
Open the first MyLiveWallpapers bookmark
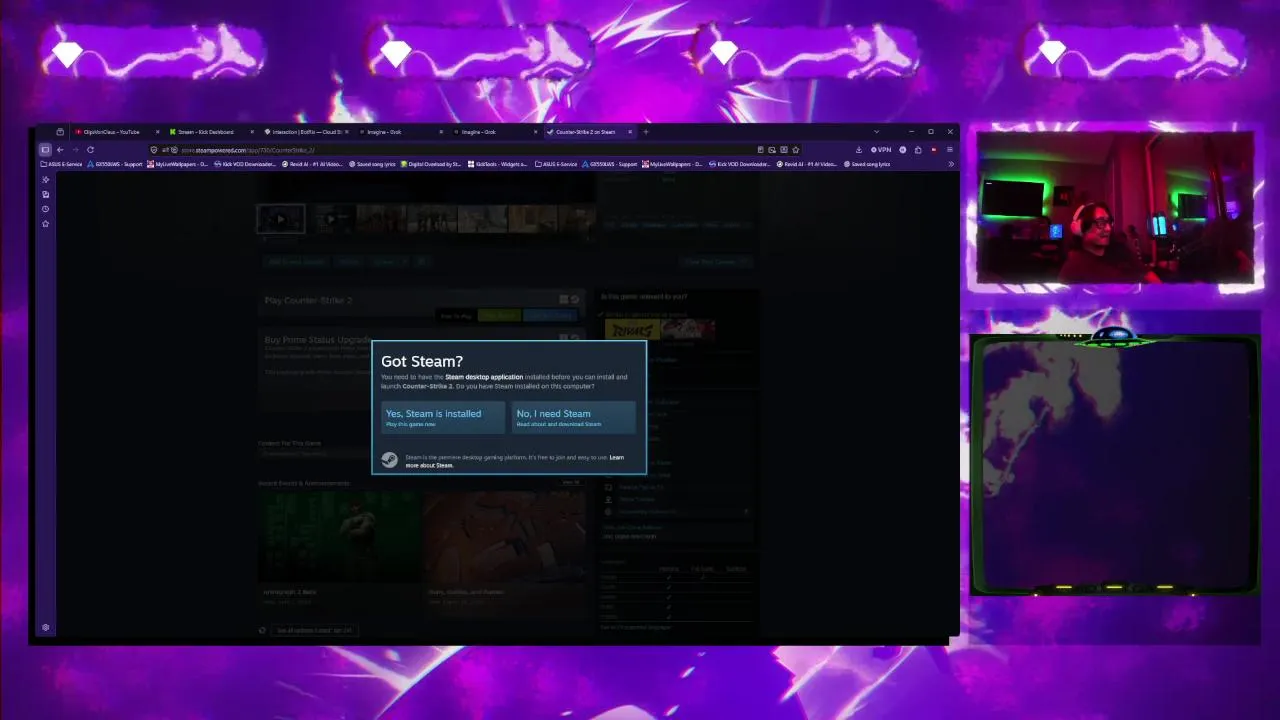point(178,164)
